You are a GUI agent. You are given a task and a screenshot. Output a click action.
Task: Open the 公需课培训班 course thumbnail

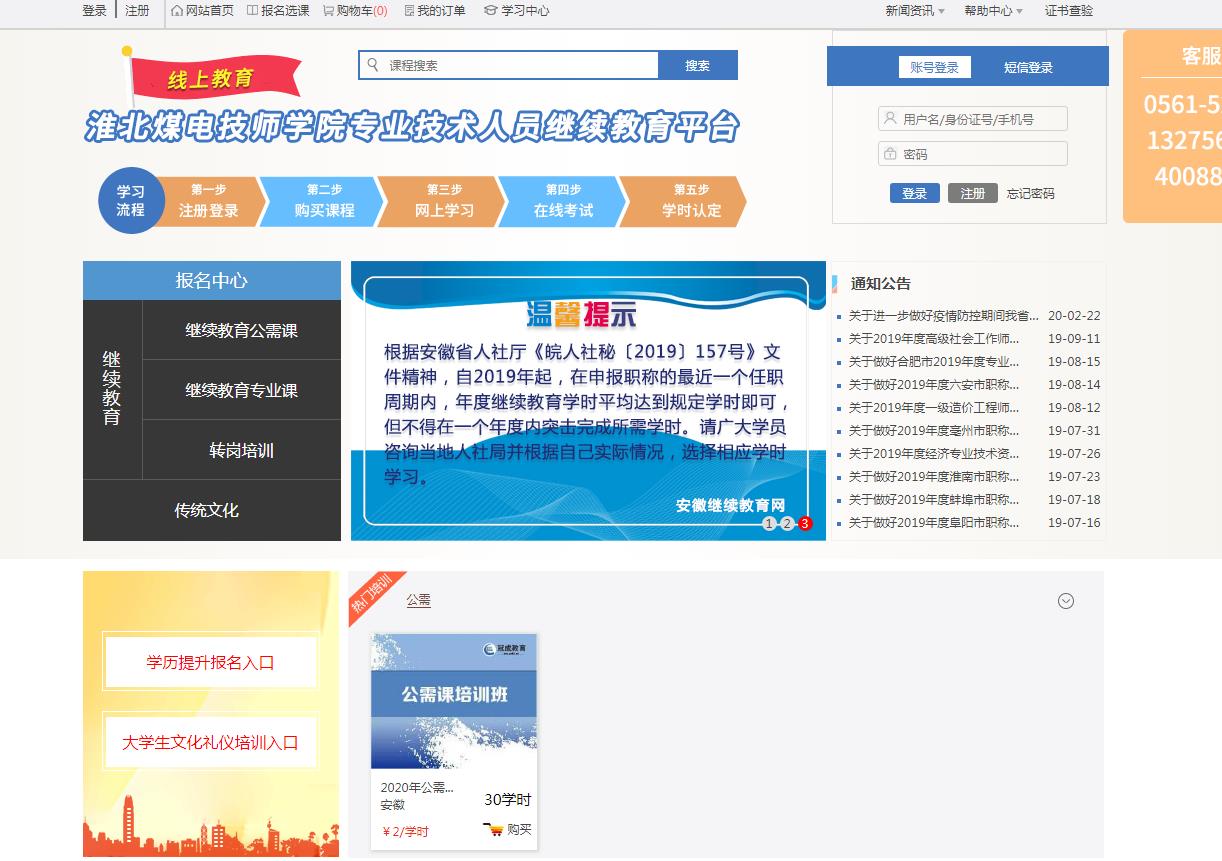[454, 700]
